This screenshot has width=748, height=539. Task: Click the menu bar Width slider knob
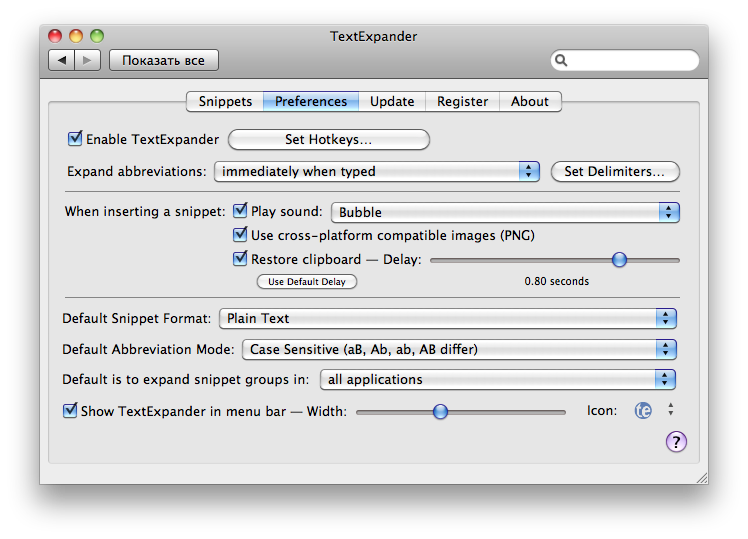[440, 412]
